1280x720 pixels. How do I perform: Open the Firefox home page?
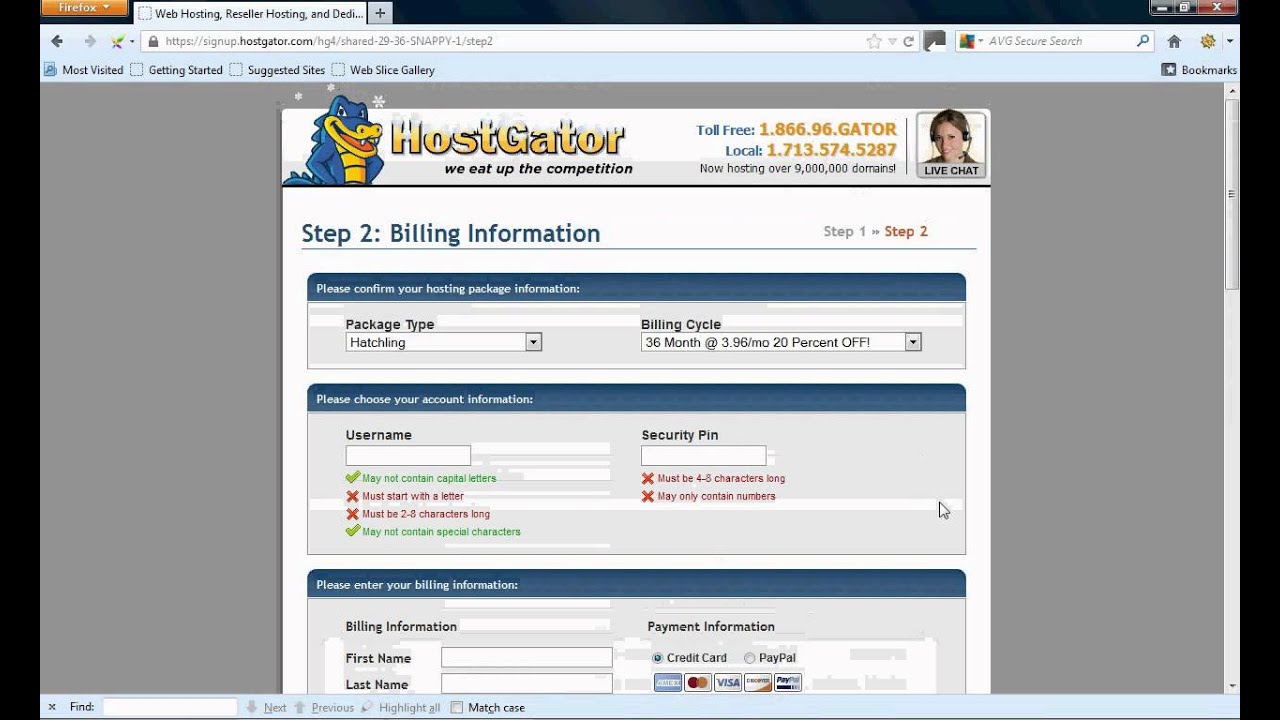tap(1175, 41)
